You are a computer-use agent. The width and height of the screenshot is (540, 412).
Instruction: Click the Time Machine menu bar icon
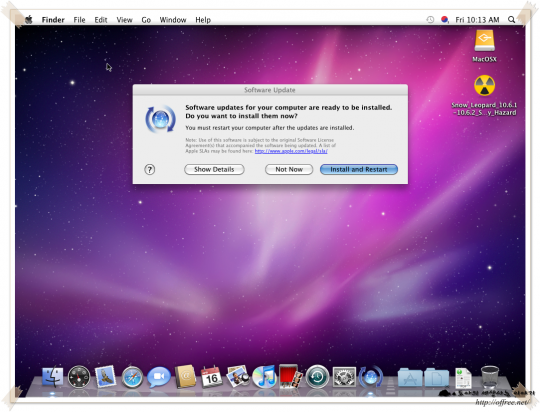click(x=430, y=20)
